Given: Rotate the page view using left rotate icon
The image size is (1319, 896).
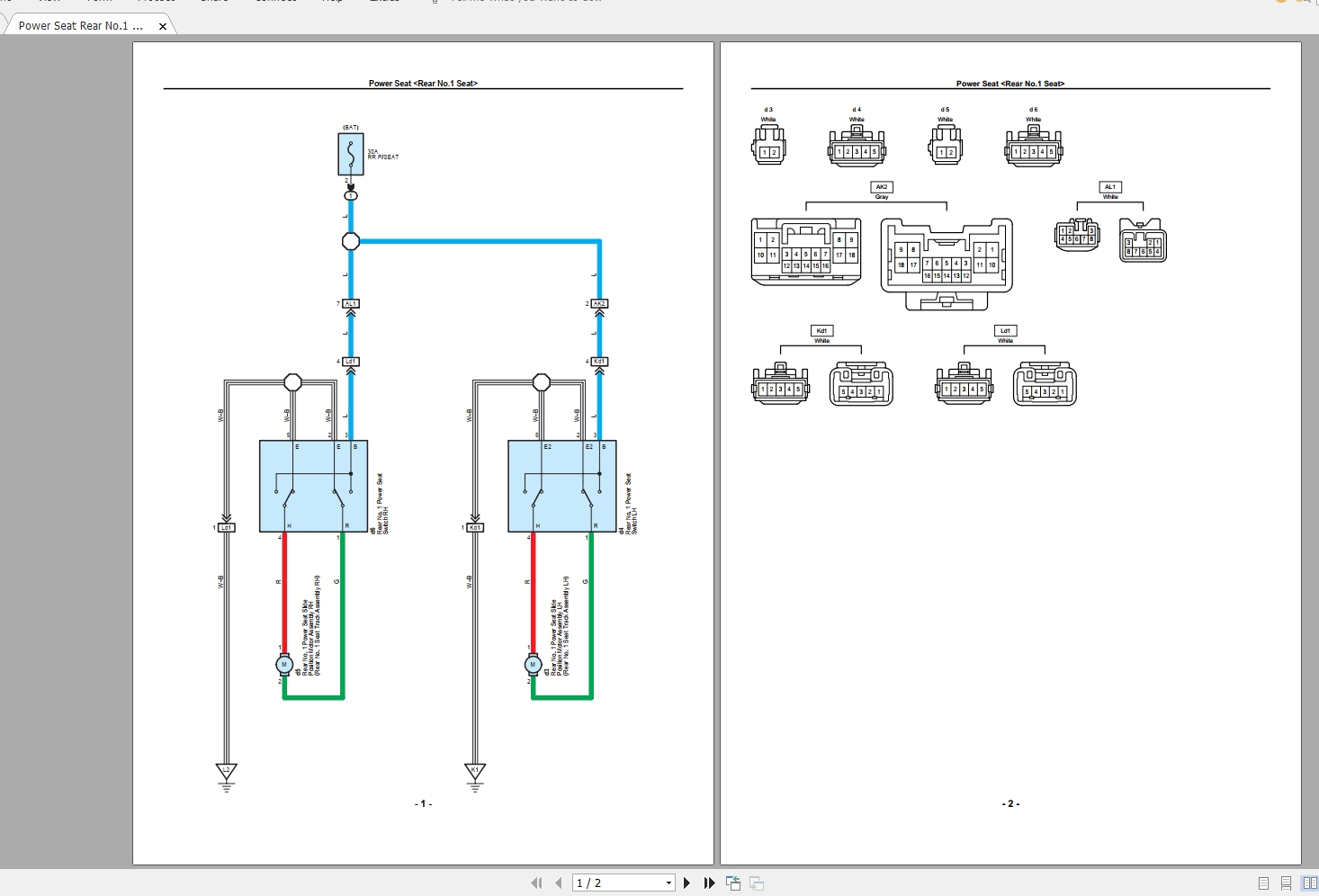Looking at the screenshot, I should pyautogui.click(x=733, y=883).
